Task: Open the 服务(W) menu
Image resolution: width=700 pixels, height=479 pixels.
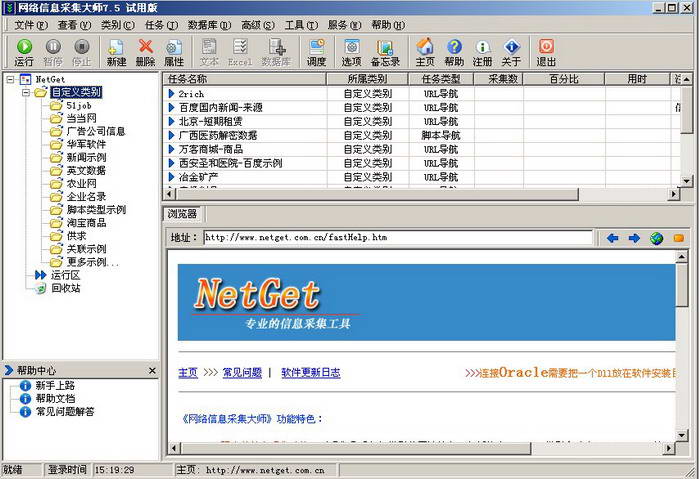Action: pos(344,25)
